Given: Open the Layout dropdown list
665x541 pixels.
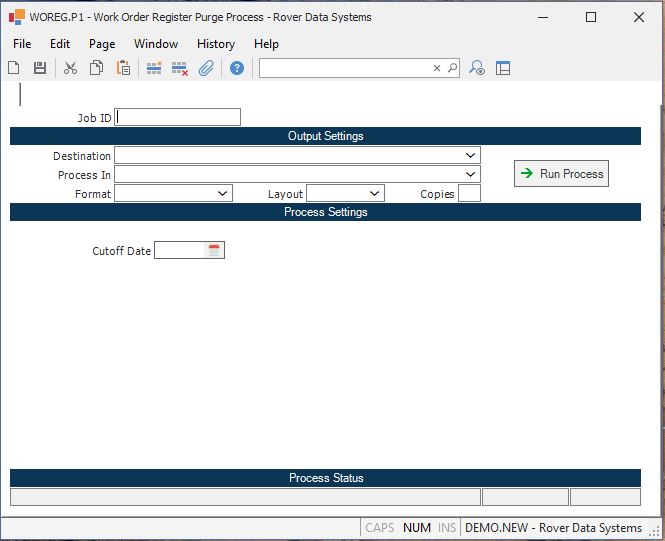Looking at the screenshot, I should [x=375, y=194].
